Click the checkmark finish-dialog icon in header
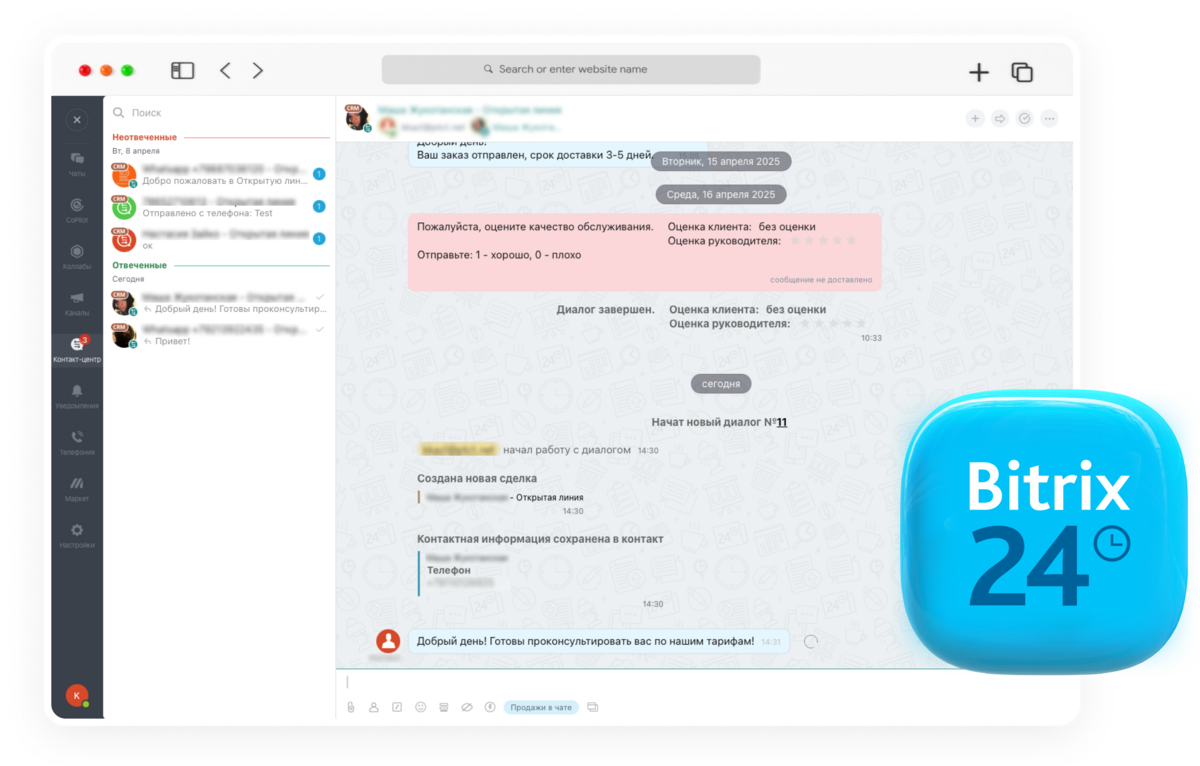 pyautogui.click(x=1025, y=119)
